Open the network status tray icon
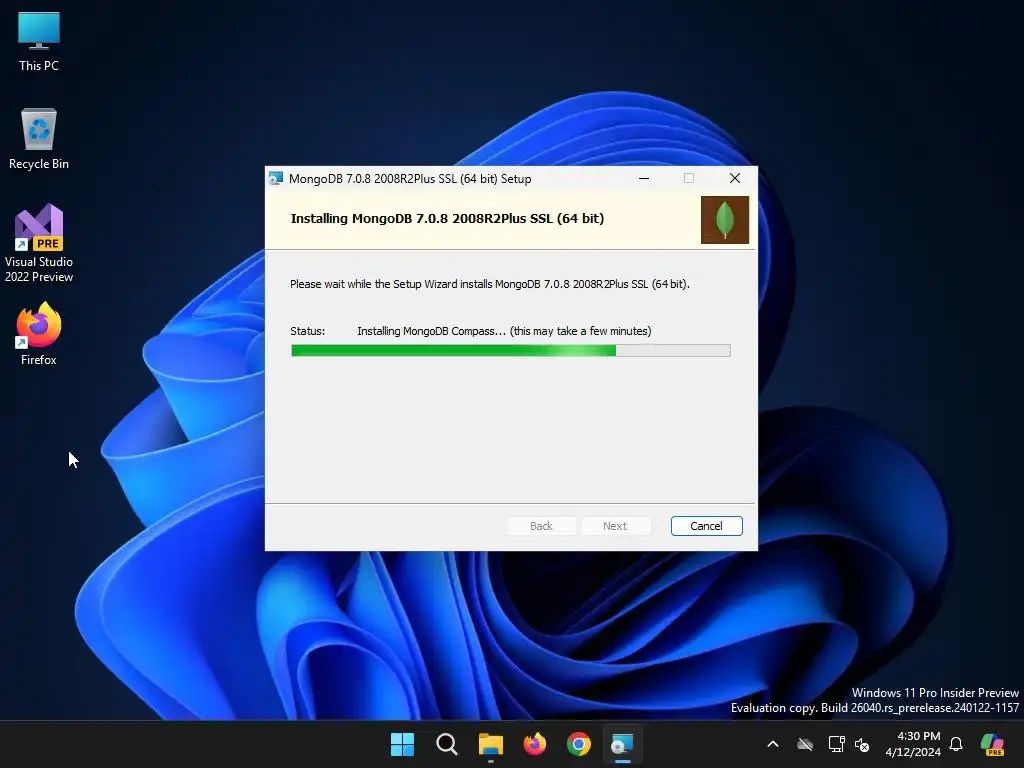Viewport: 1024px width, 768px height. click(836, 744)
